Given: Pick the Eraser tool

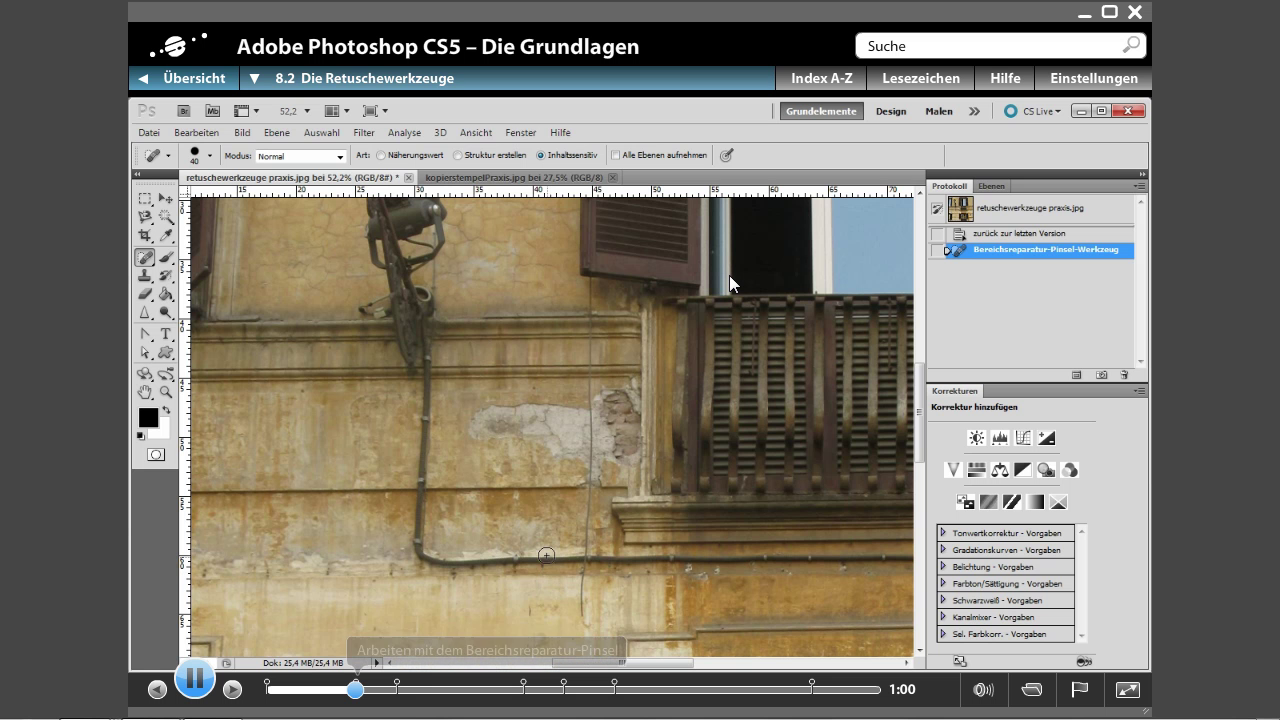Looking at the screenshot, I should (x=145, y=295).
